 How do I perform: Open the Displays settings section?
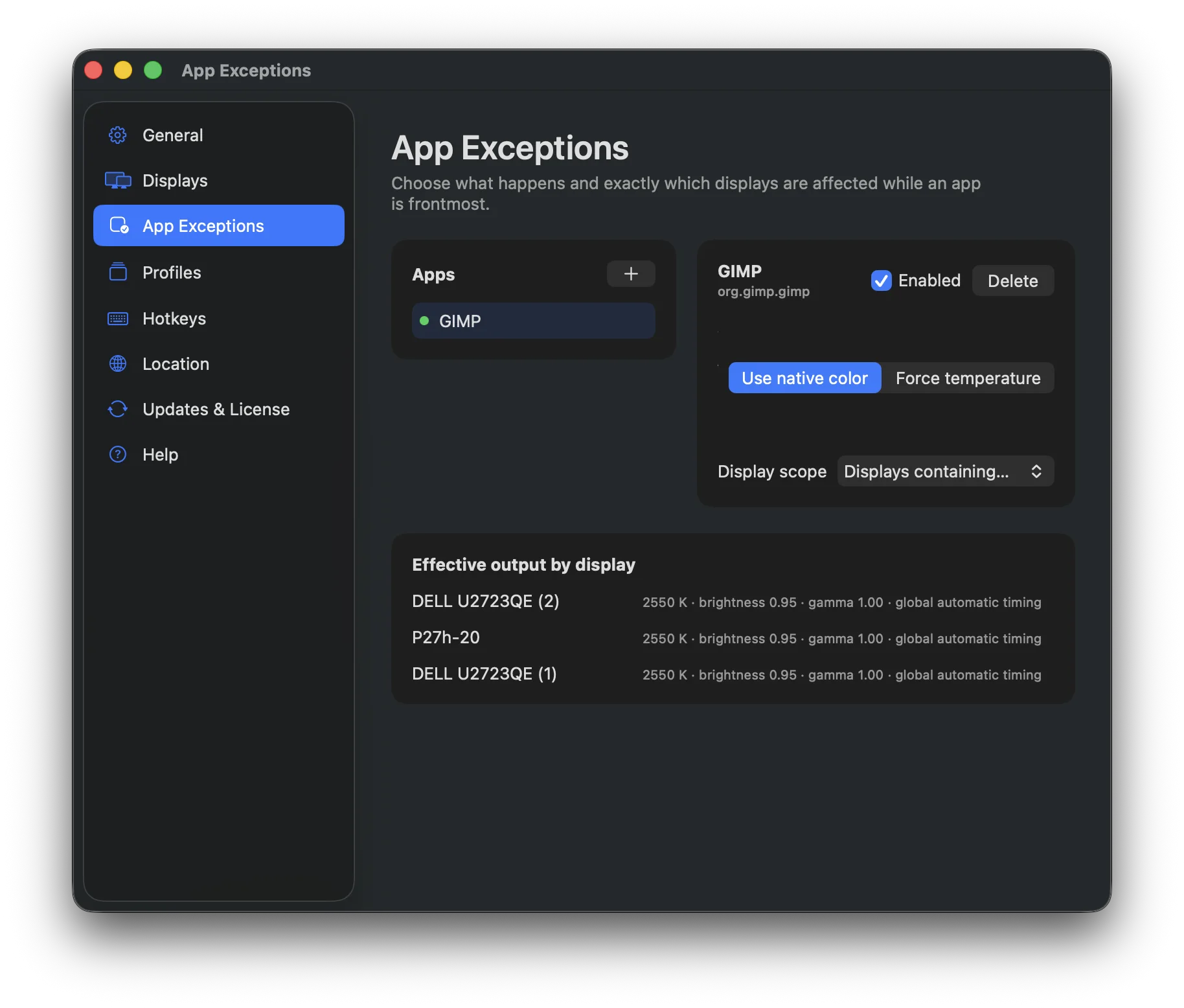point(219,180)
